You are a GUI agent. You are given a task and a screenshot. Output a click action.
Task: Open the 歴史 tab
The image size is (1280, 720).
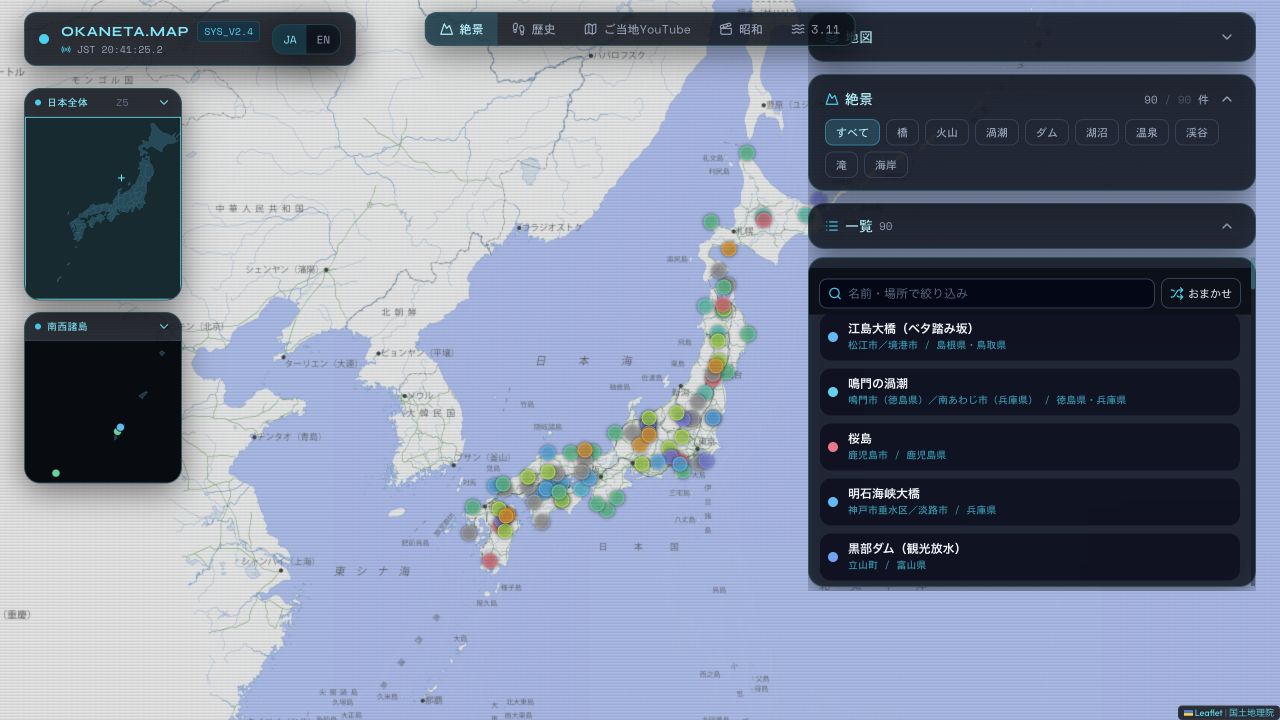click(533, 29)
